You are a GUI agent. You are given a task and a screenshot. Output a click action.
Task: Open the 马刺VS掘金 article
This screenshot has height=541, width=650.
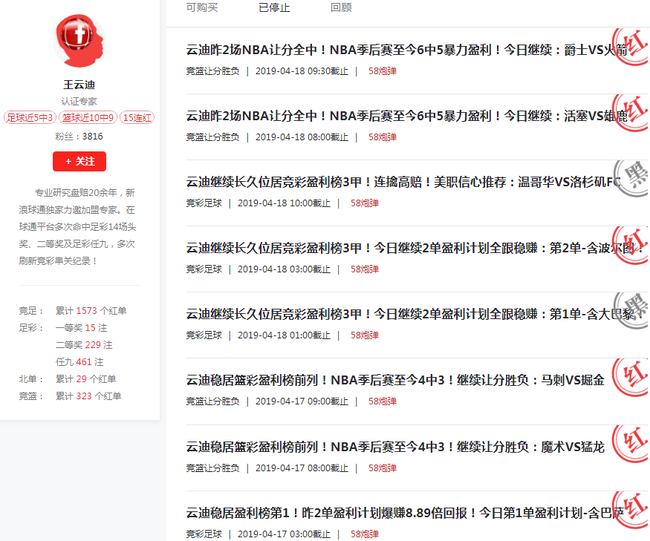[x=395, y=380]
